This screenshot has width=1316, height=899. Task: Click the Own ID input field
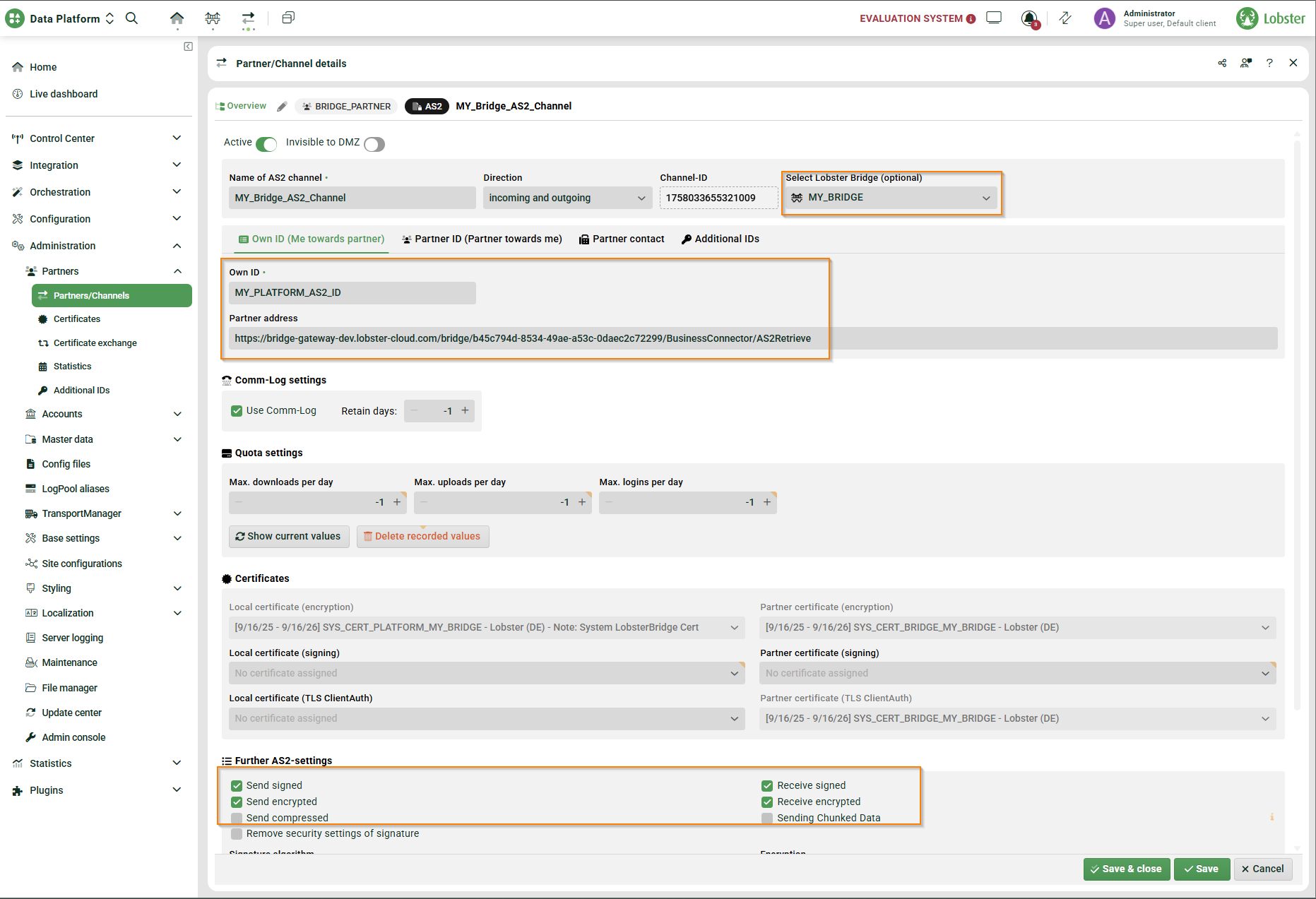(x=352, y=293)
